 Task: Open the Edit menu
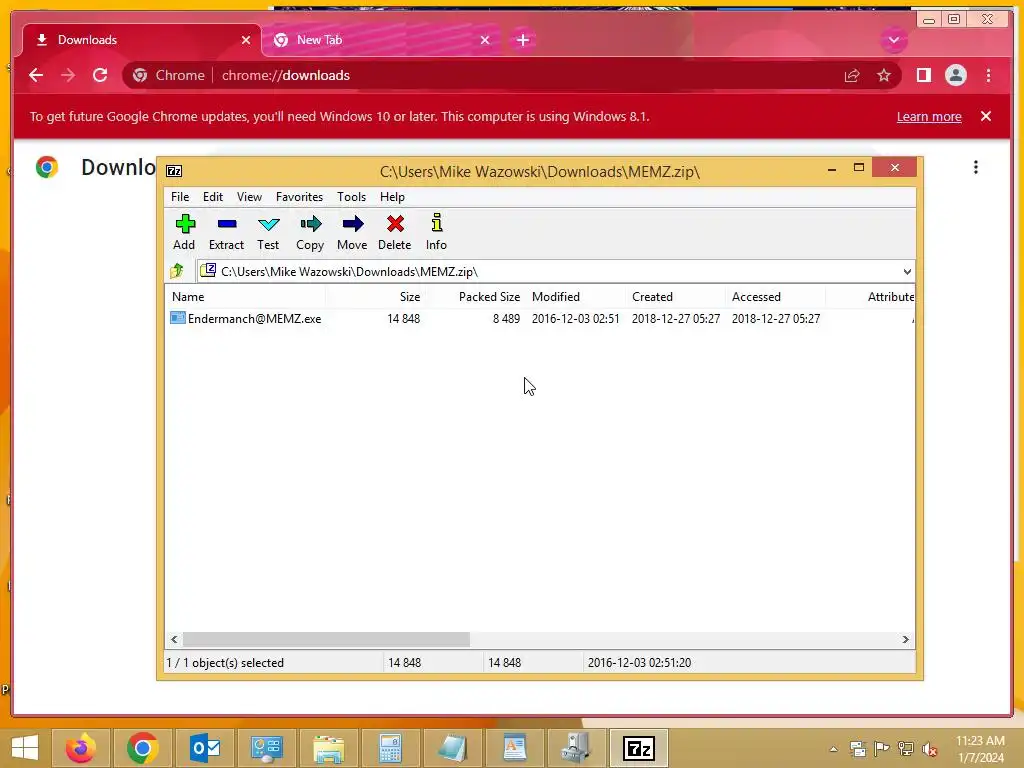tap(213, 197)
